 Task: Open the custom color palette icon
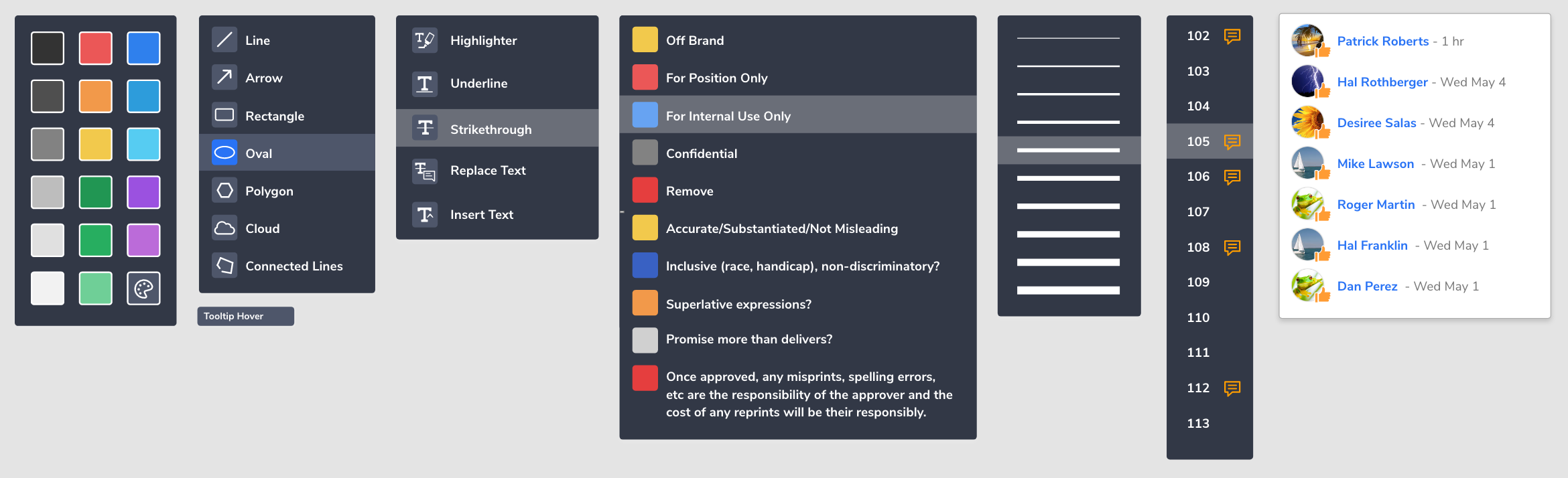tap(143, 289)
